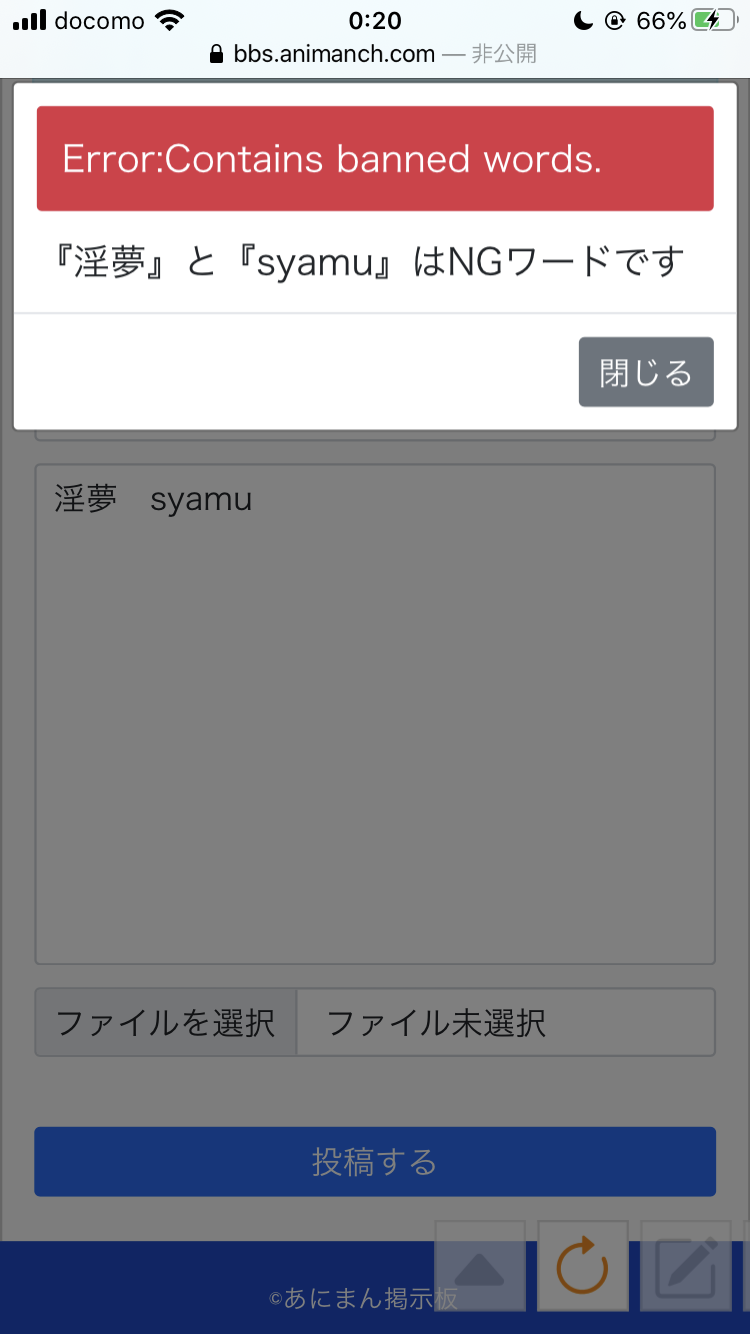Tap the scroll-to-top triangle icon
Viewport: 750px width, 1334px height.
click(480, 1266)
